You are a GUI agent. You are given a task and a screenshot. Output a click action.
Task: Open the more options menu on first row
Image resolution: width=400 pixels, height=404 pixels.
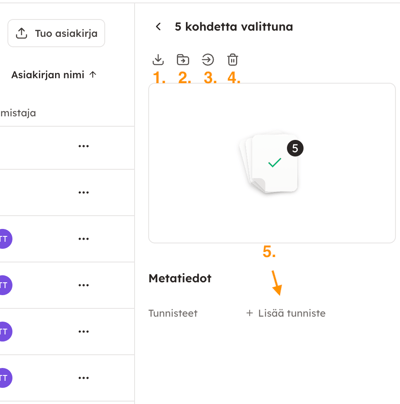83,146
